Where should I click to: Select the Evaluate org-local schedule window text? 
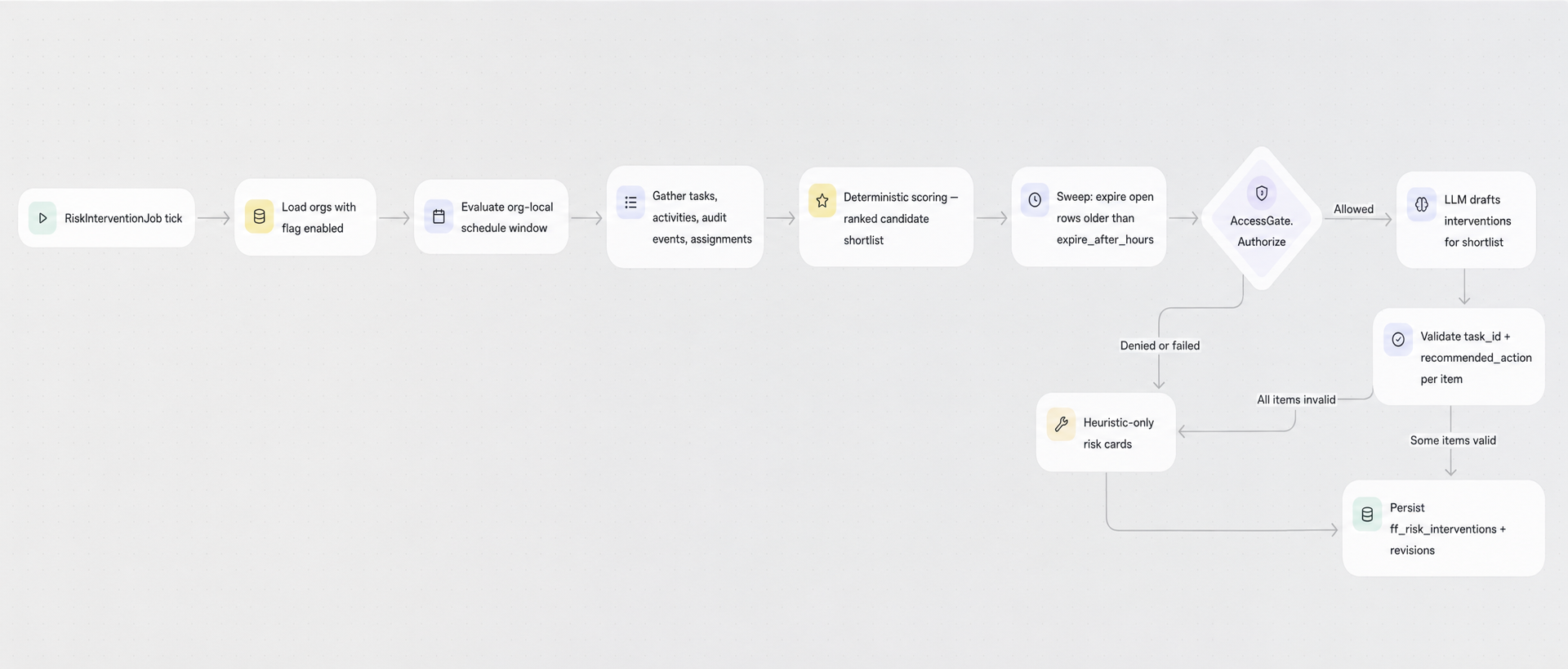pos(506,217)
